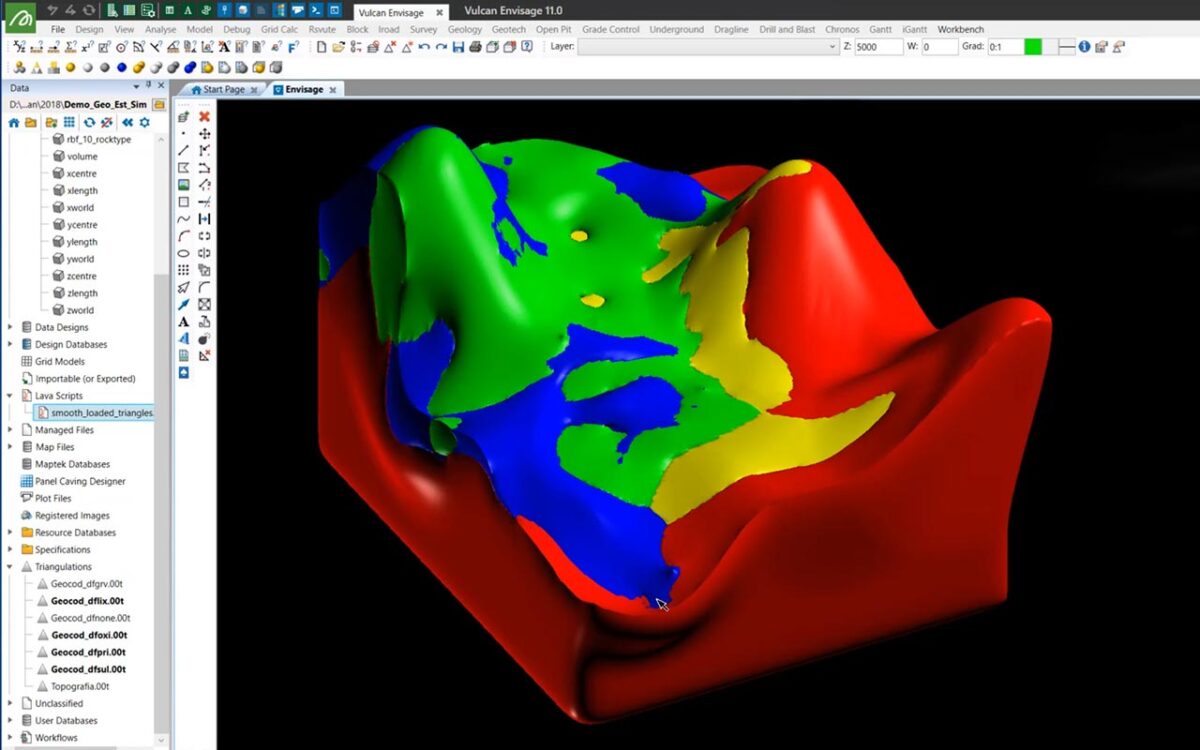Open the Drill and Blast menu

787,30
